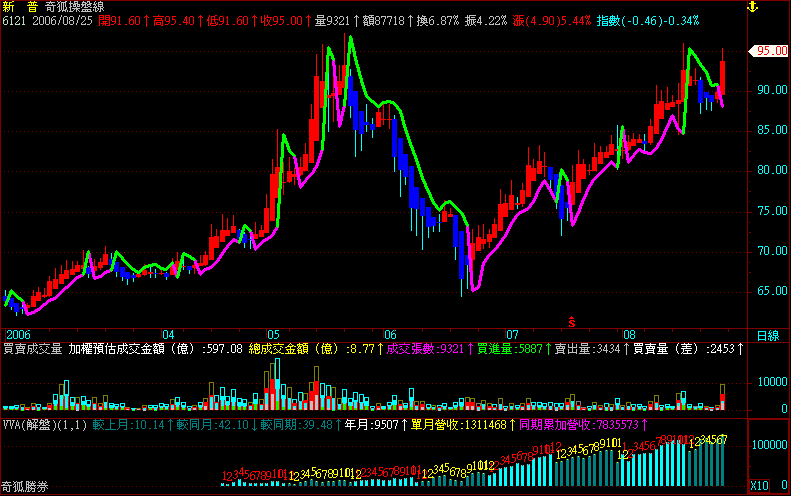Click the 同期累加營收:7835573 readout
This screenshot has height=496, width=791.
point(583,425)
